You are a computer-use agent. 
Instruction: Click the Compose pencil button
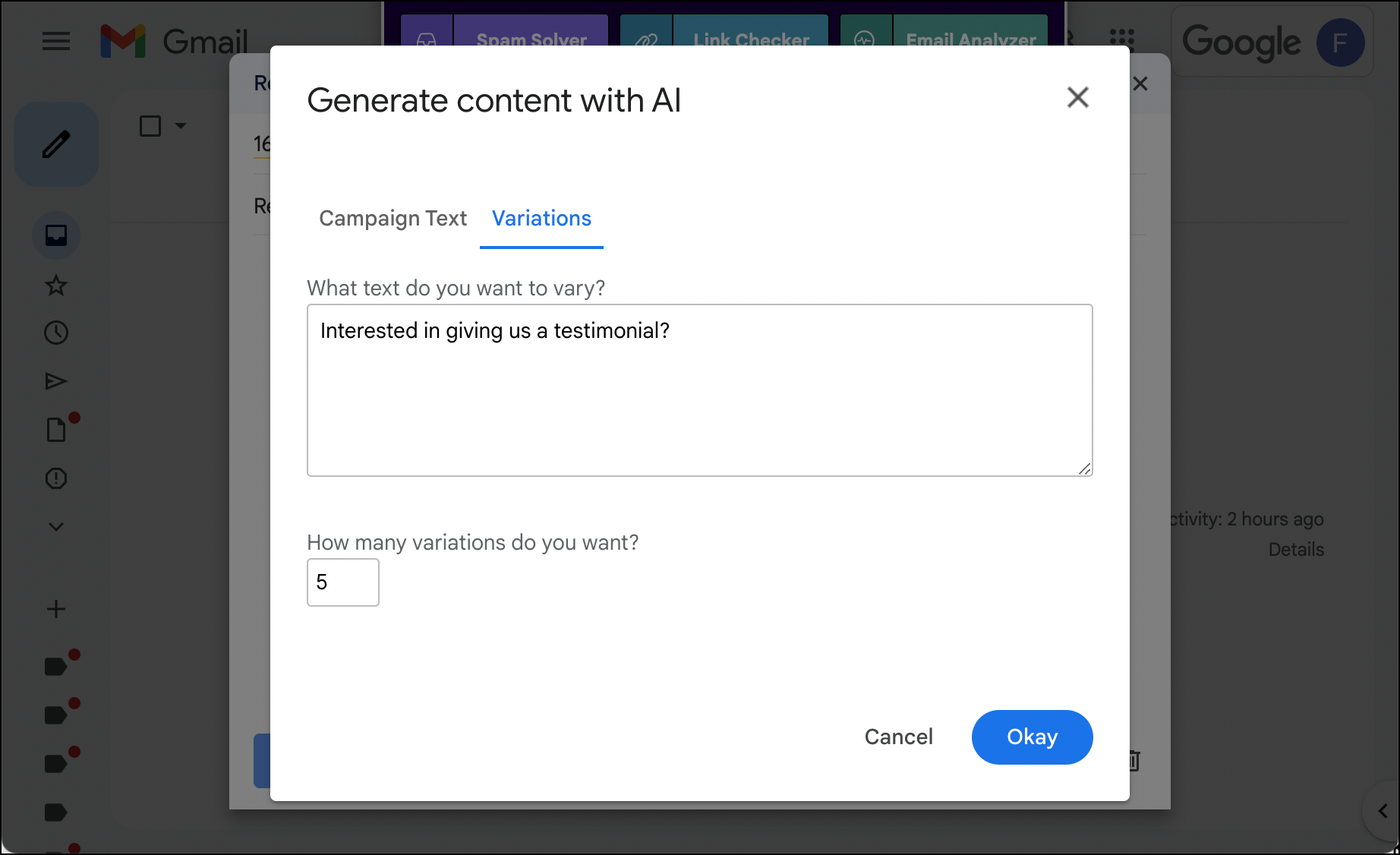pos(56,144)
